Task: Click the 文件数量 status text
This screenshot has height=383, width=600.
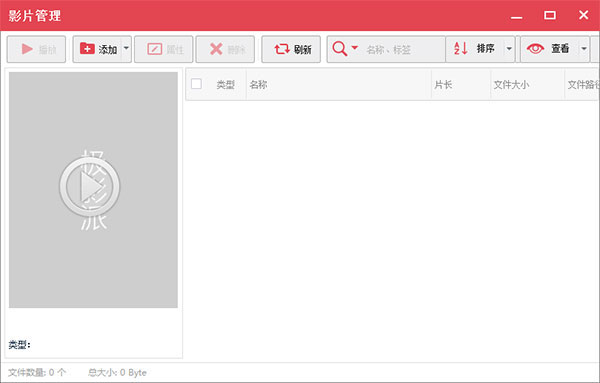Action: [37, 372]
